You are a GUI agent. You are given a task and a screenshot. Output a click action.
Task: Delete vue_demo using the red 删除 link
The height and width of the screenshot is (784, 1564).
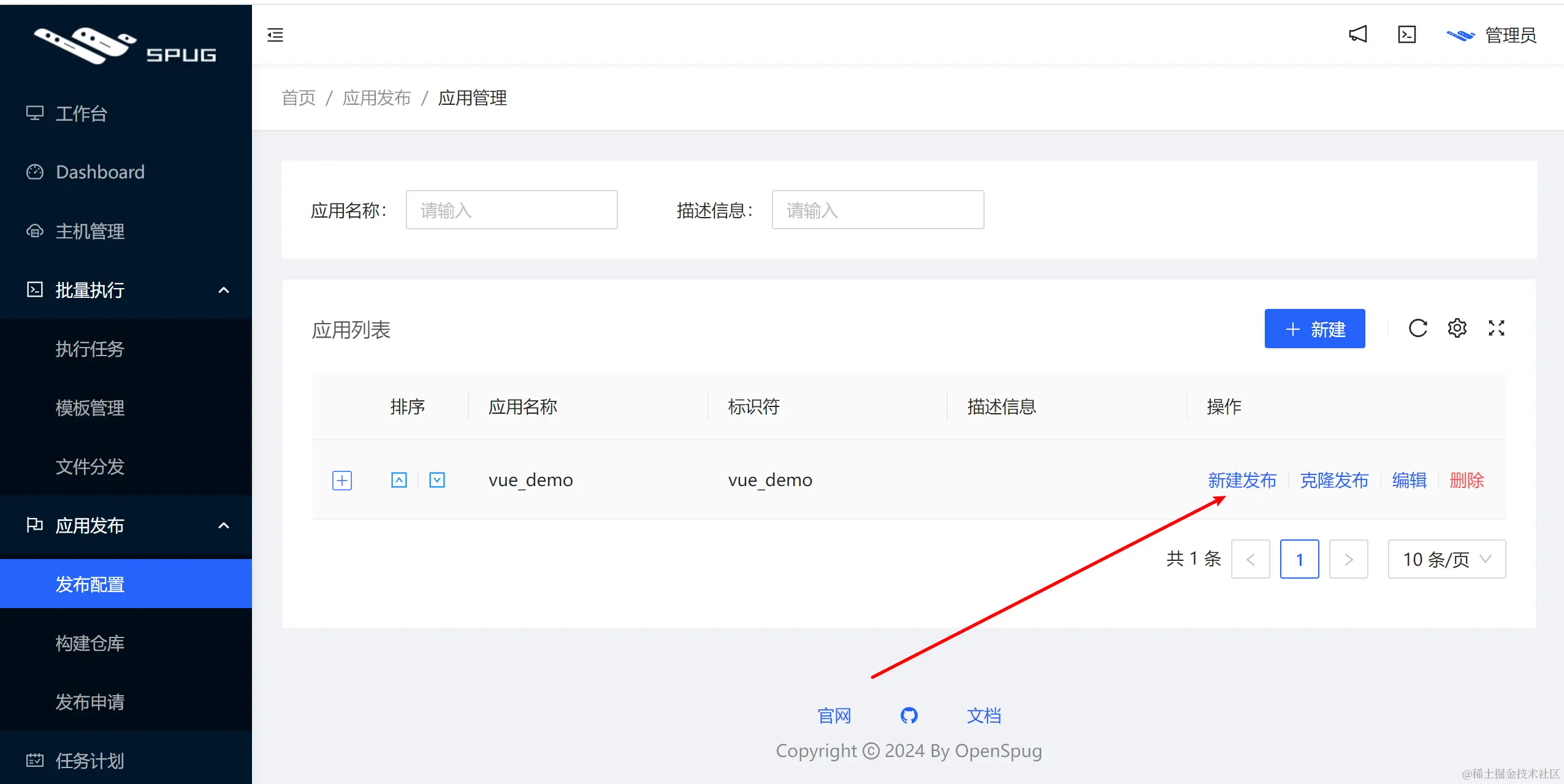click(x=1467, y=480)
